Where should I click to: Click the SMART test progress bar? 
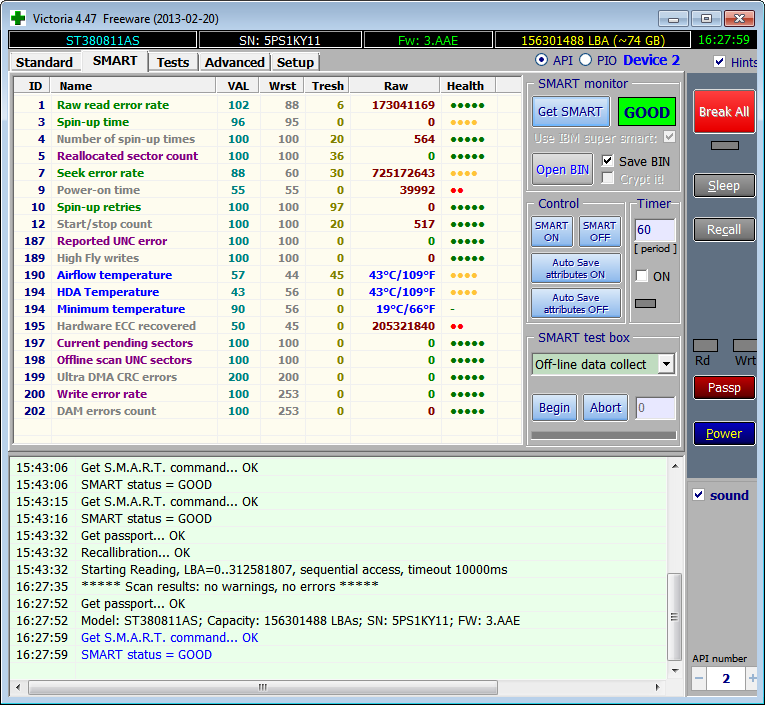pyautogui.click(x=604, y=435)
